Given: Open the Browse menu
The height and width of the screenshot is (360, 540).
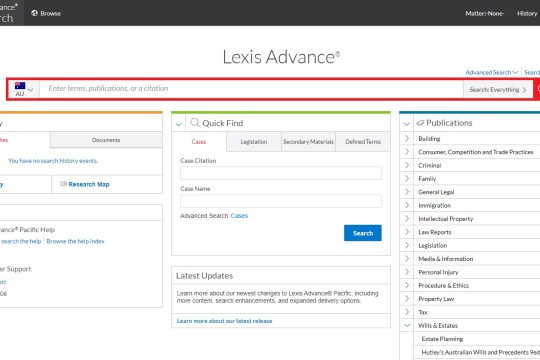Looking at the screenshot, I should coord(46,13).
